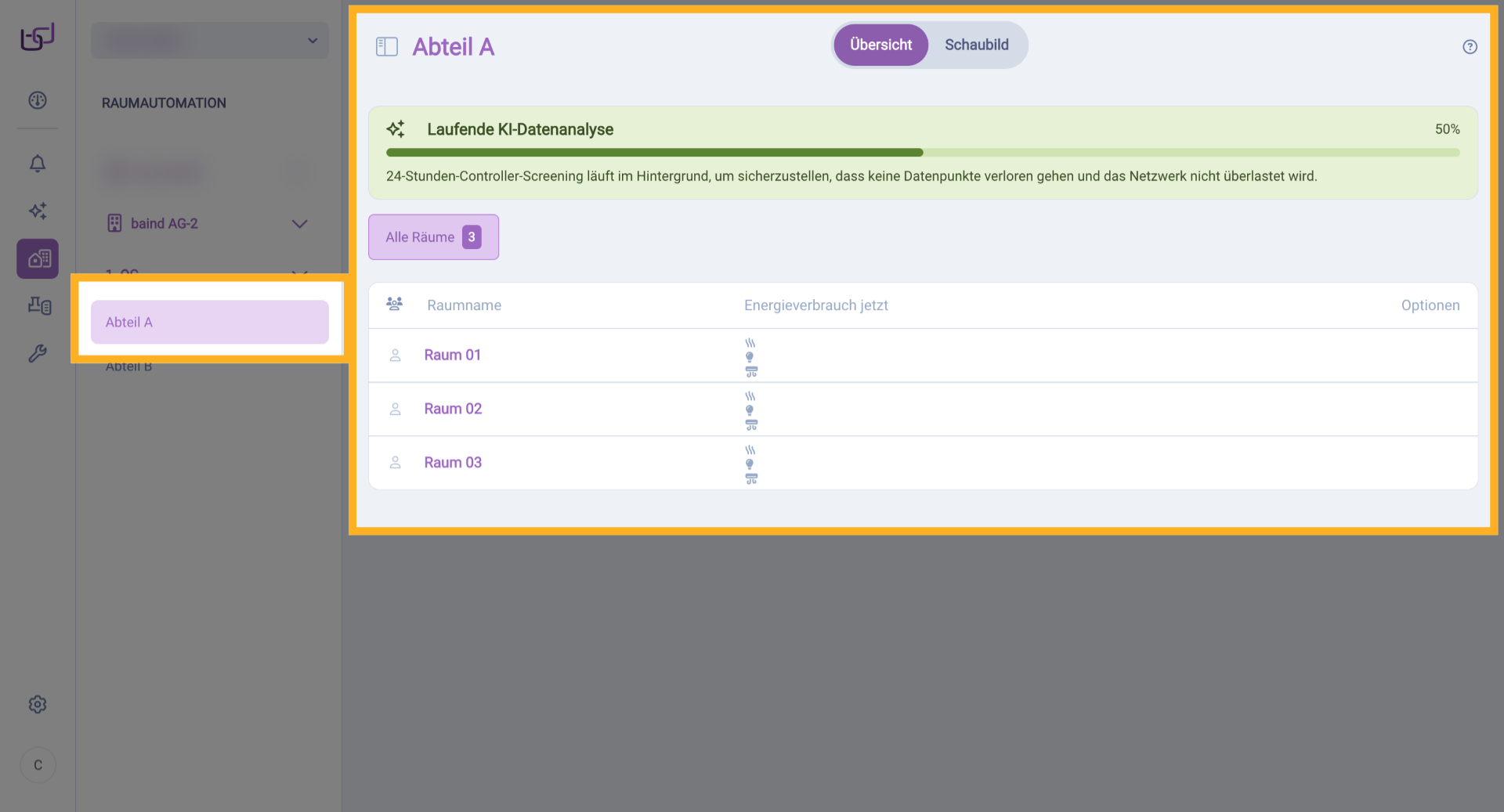
Task: Expand the baind AG-2 building chevron
Action: pos(299,224)
